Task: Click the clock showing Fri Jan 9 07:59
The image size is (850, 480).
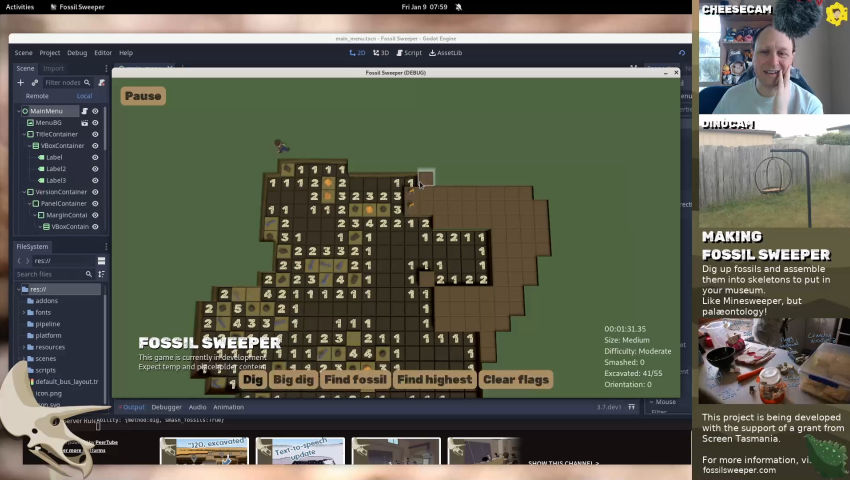Action: 424,7
